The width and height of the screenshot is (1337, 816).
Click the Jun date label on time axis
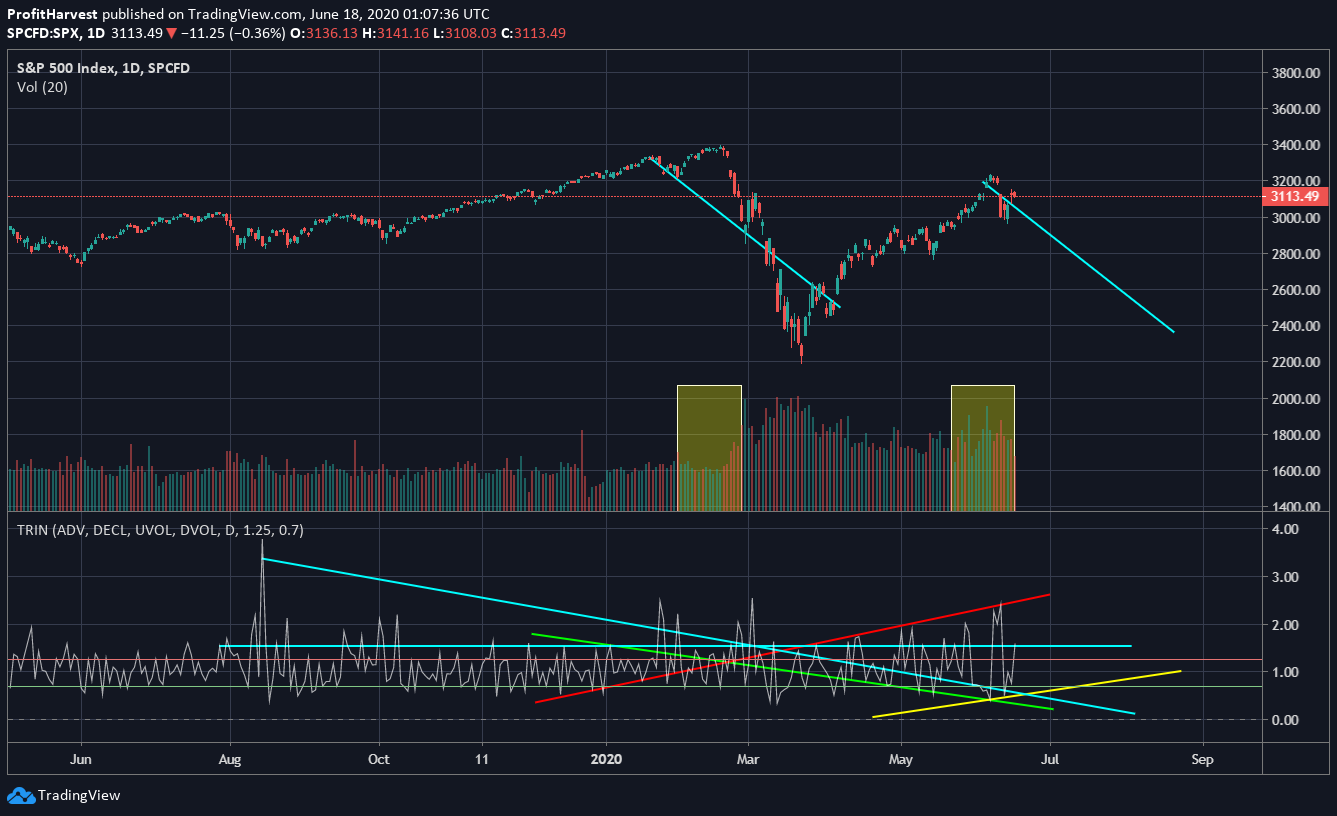(x=82, y=759)
